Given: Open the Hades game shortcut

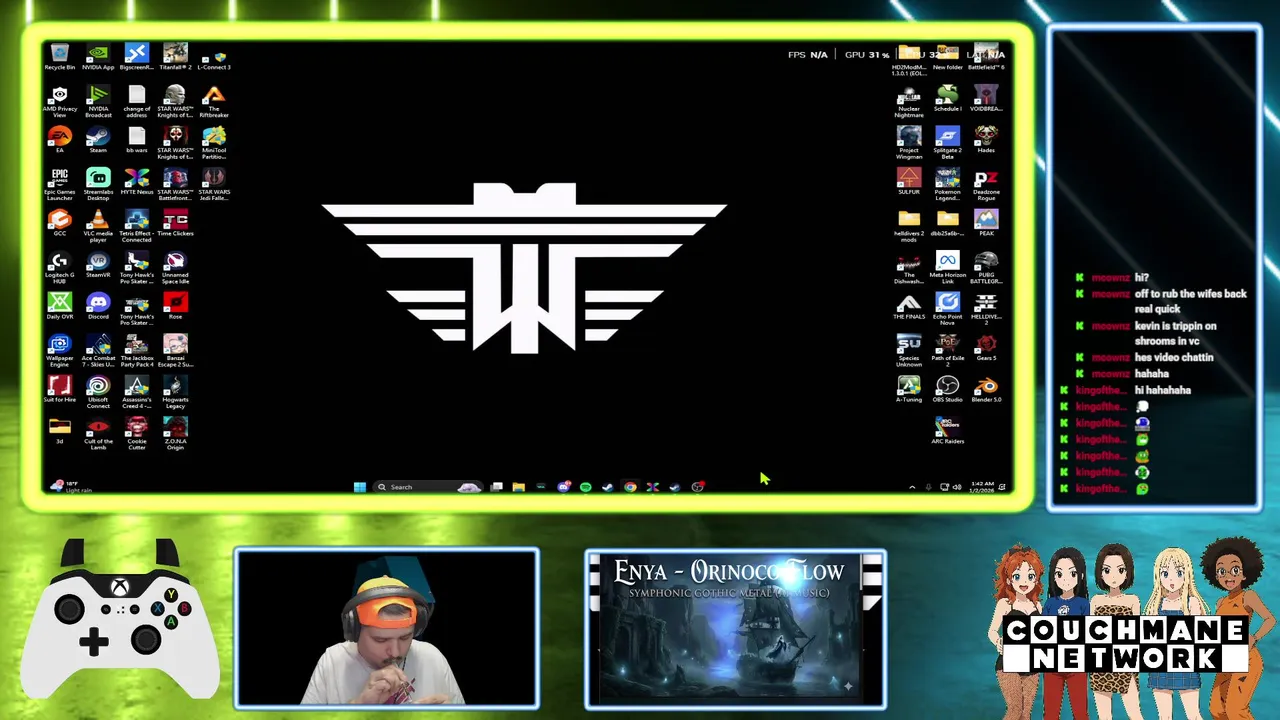Looking at the screenshot, I should click(x=986, y=139).
